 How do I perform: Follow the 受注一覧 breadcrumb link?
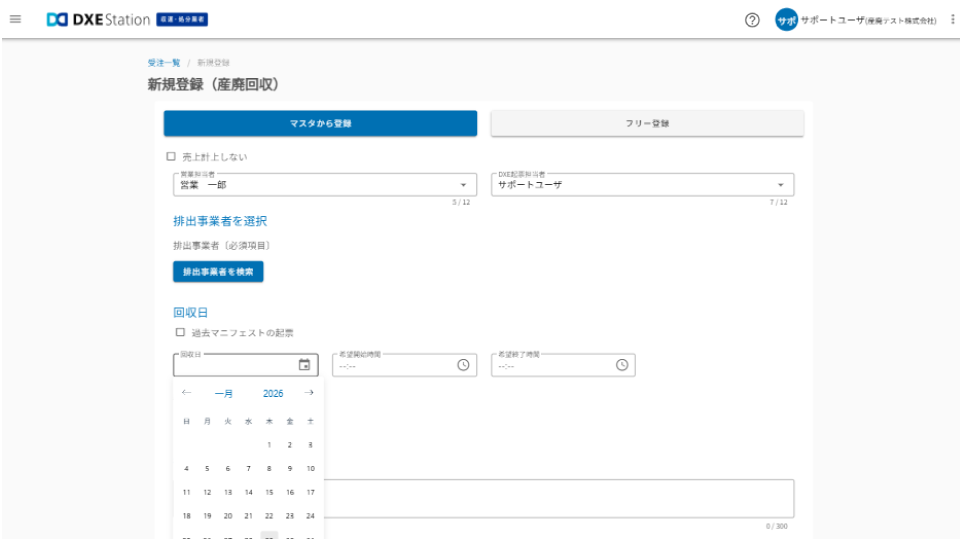pos(163,63)
